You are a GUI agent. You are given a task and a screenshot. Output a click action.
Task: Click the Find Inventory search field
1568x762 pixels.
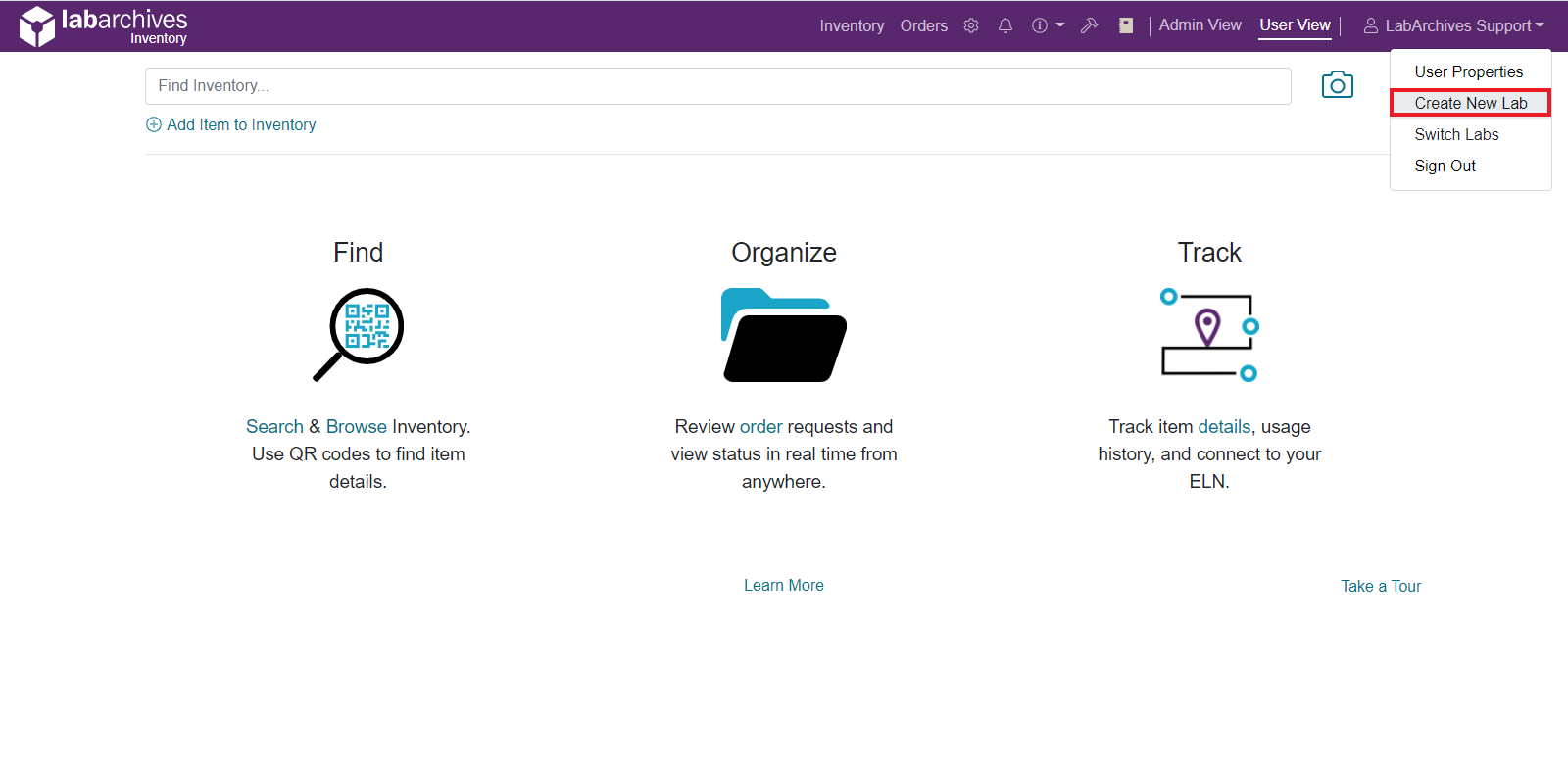tap(717, 86)
